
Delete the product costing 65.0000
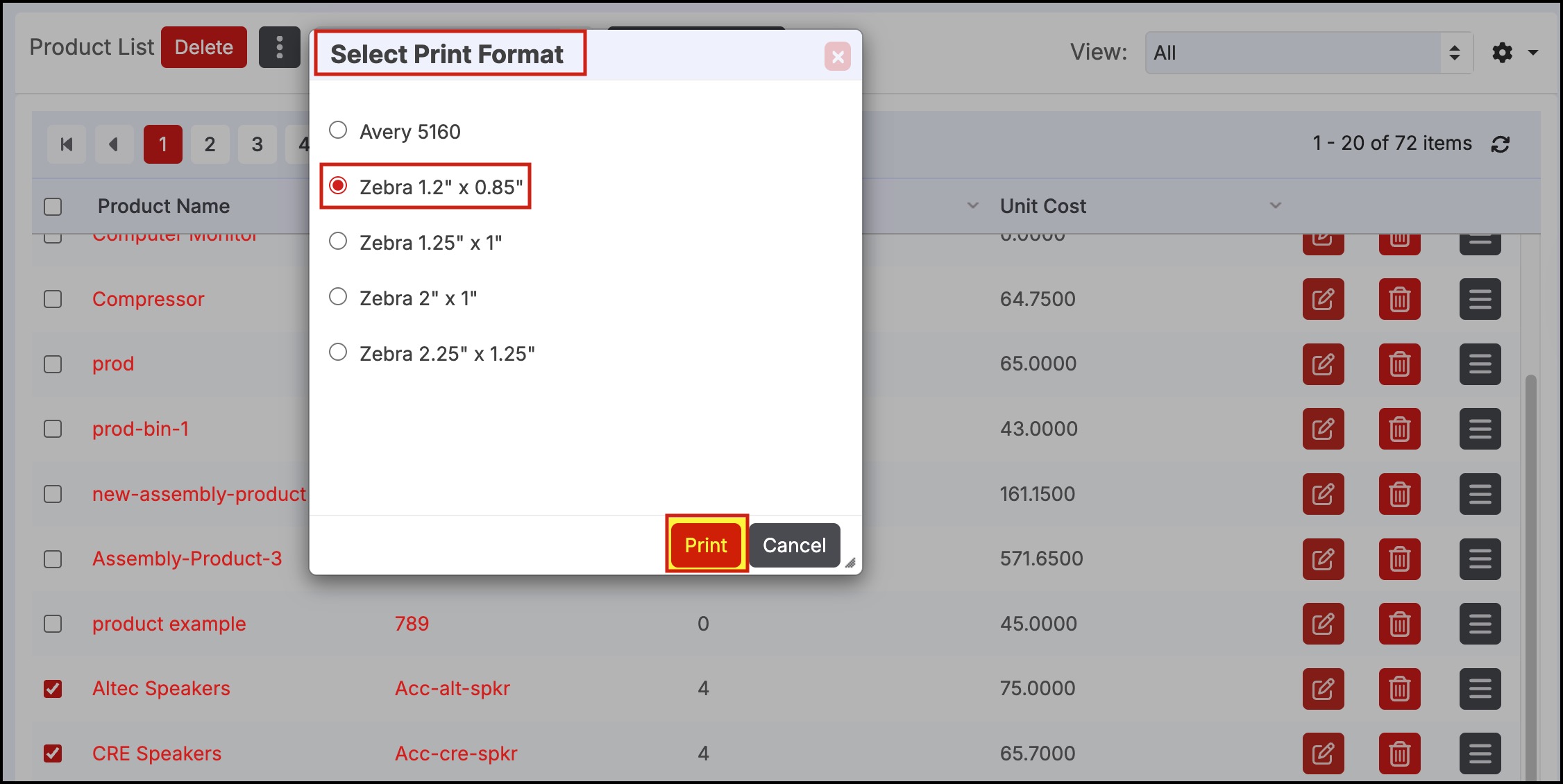pyautogui.click(x=1399, y=364)
